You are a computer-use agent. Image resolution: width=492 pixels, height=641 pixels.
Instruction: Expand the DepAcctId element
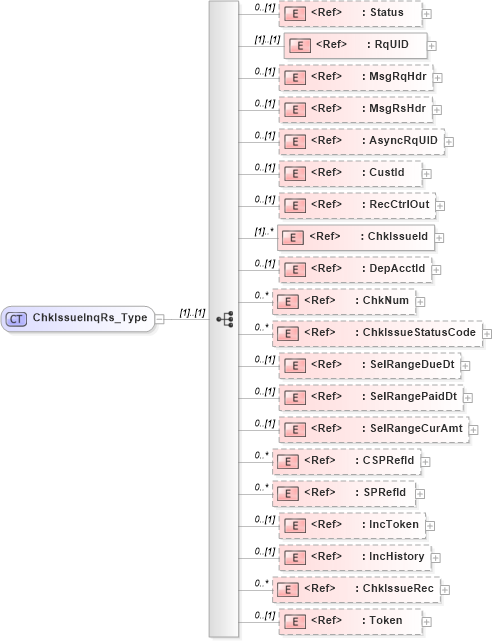point(436,270)
